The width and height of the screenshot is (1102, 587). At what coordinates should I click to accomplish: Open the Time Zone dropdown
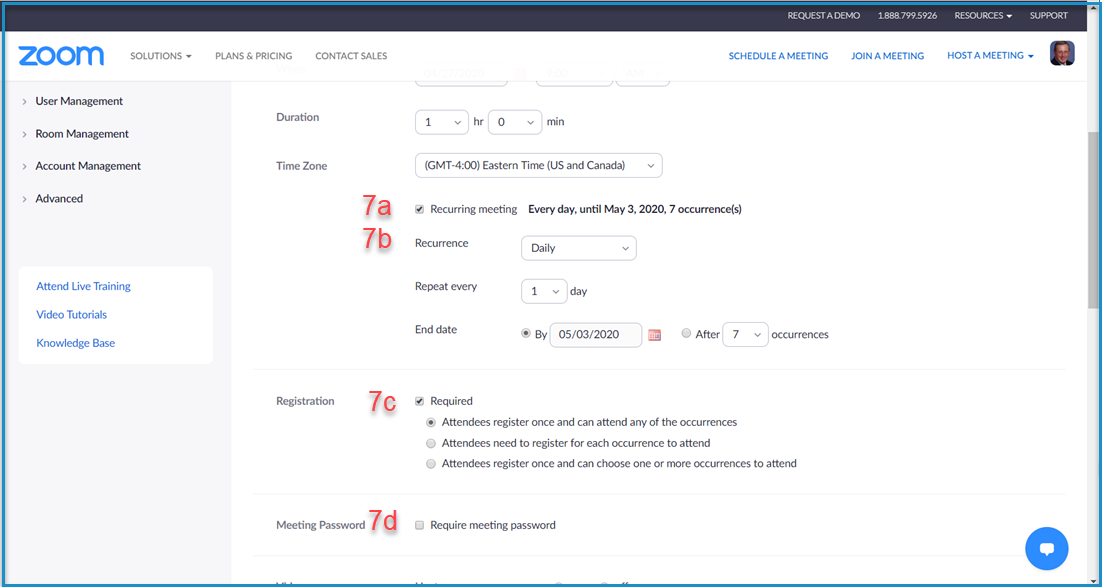(538, 166)
